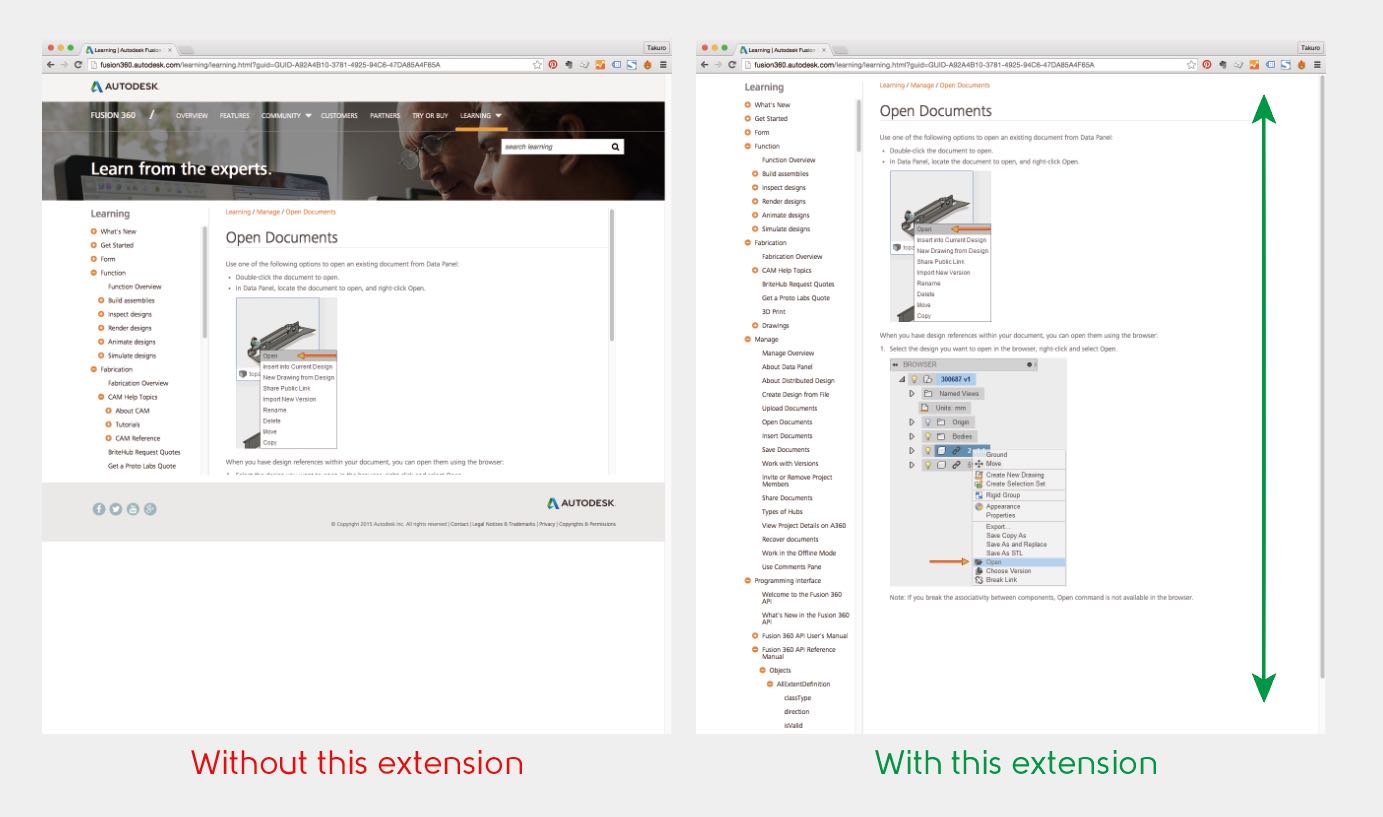Screen dimensions: 1383x817
Task: Open the Google+ icon in the page footer
Action: coord(150,508)
